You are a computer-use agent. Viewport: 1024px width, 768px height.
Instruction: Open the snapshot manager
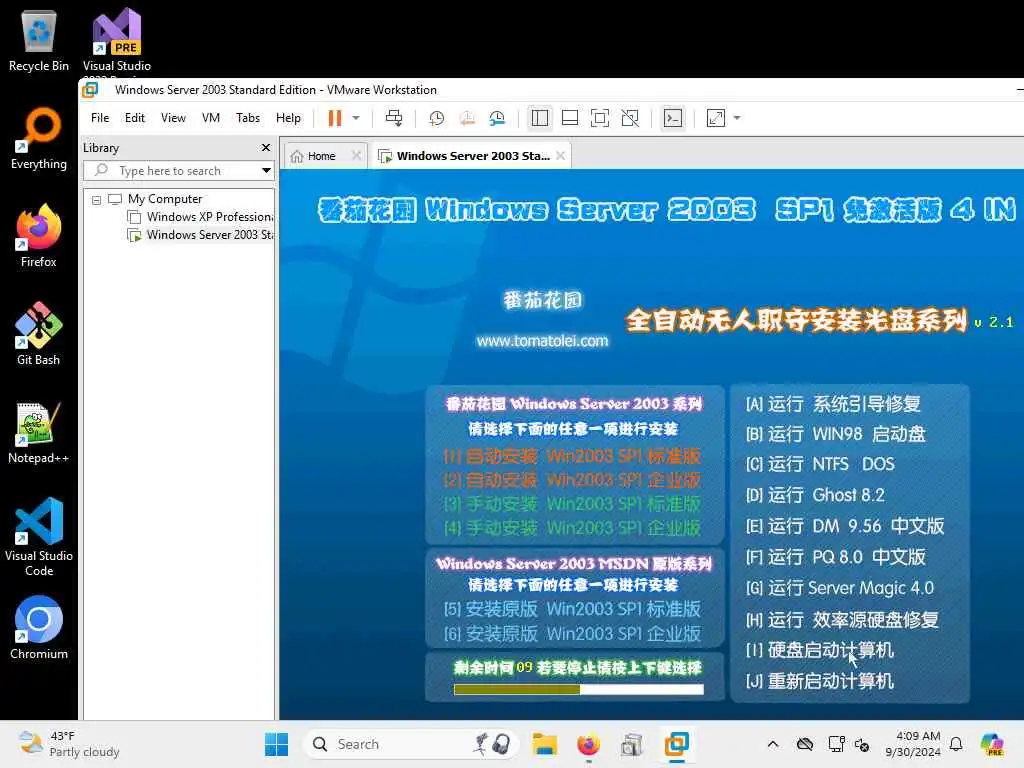pos(497,118)
